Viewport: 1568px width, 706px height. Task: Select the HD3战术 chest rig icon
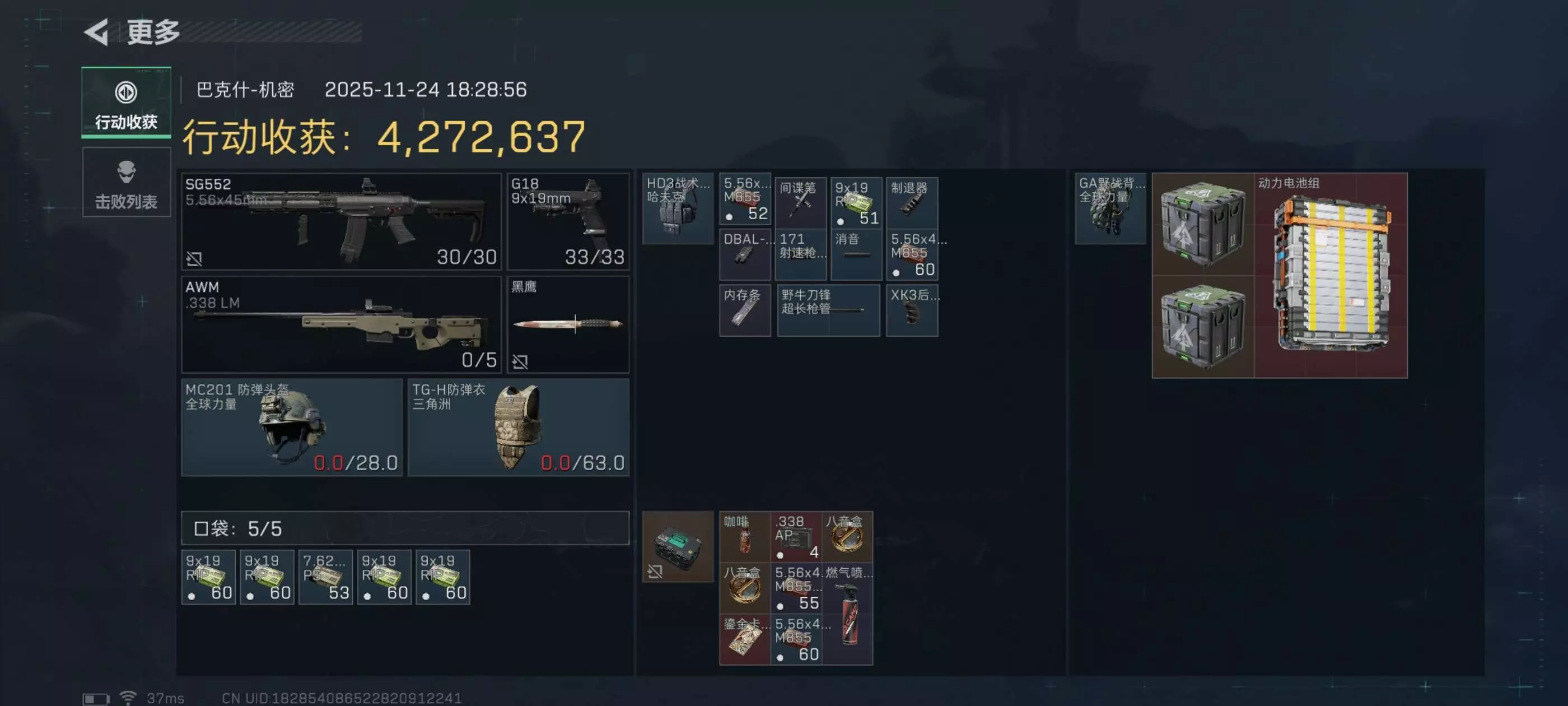point(678,208)
